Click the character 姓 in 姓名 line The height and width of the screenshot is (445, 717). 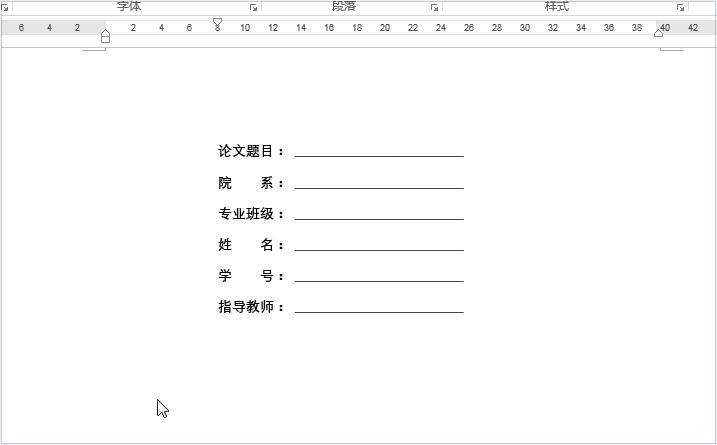click(225, 245)
